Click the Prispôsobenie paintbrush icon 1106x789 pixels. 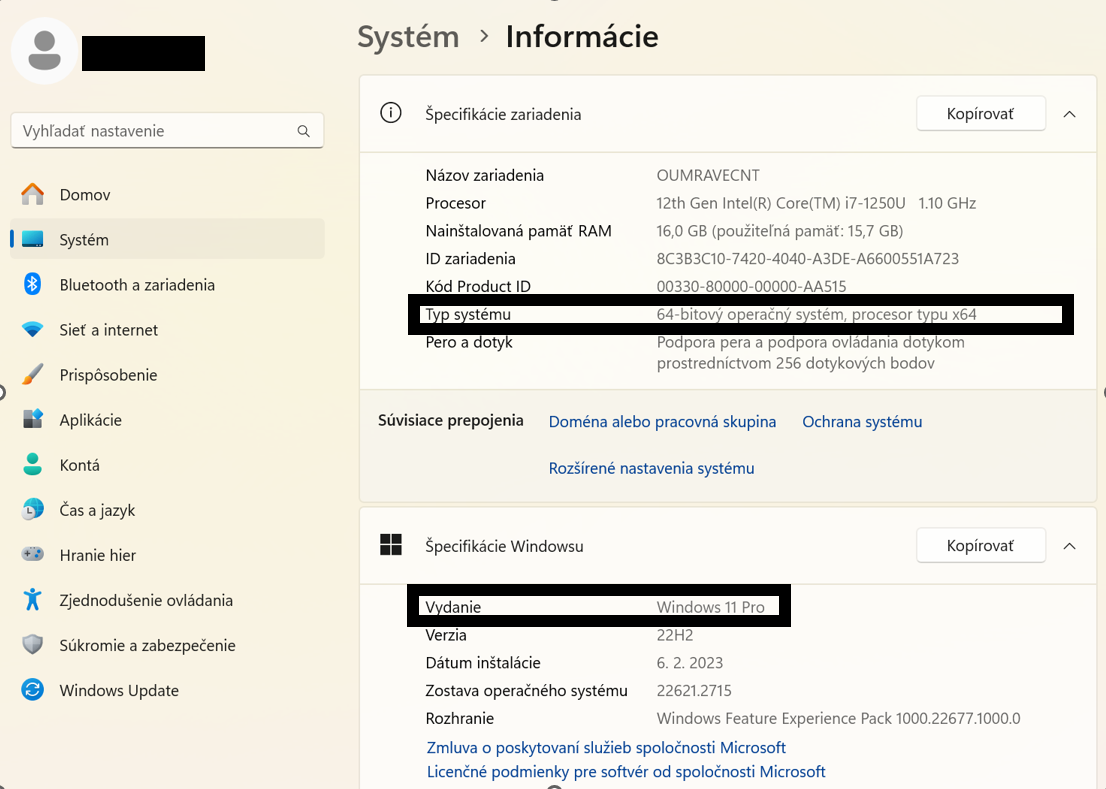[x=32, y=374]
